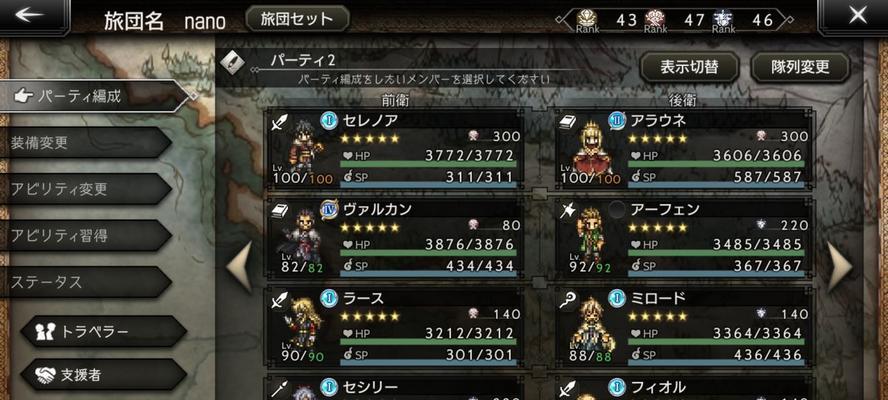This screenshot has width=888, height=400.
Task: Go back with the top-left arrow
Action: pos(31,15)
